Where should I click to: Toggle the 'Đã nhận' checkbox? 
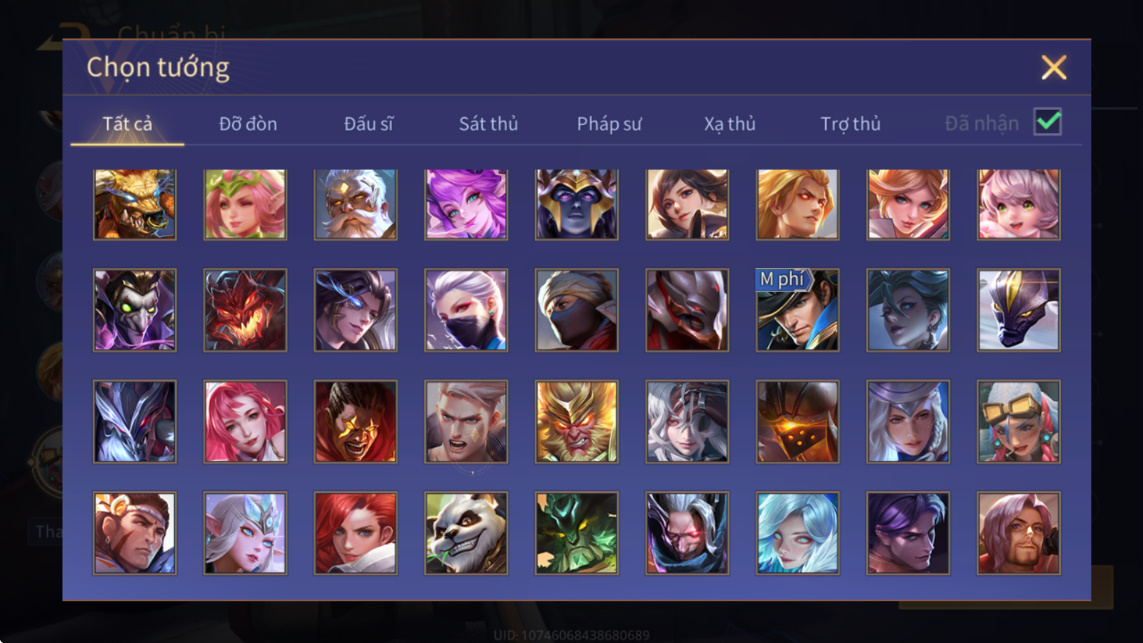(x=1048, y=122)
